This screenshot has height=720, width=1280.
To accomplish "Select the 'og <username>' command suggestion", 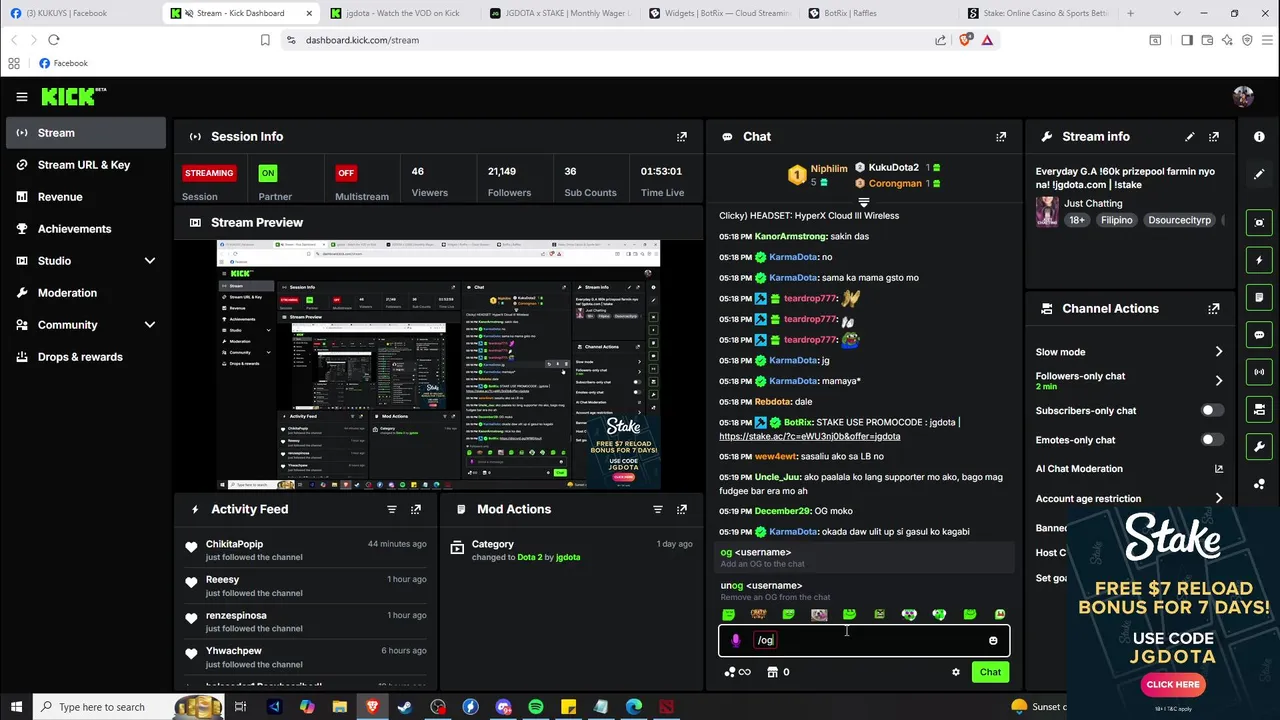I will 865,558.
